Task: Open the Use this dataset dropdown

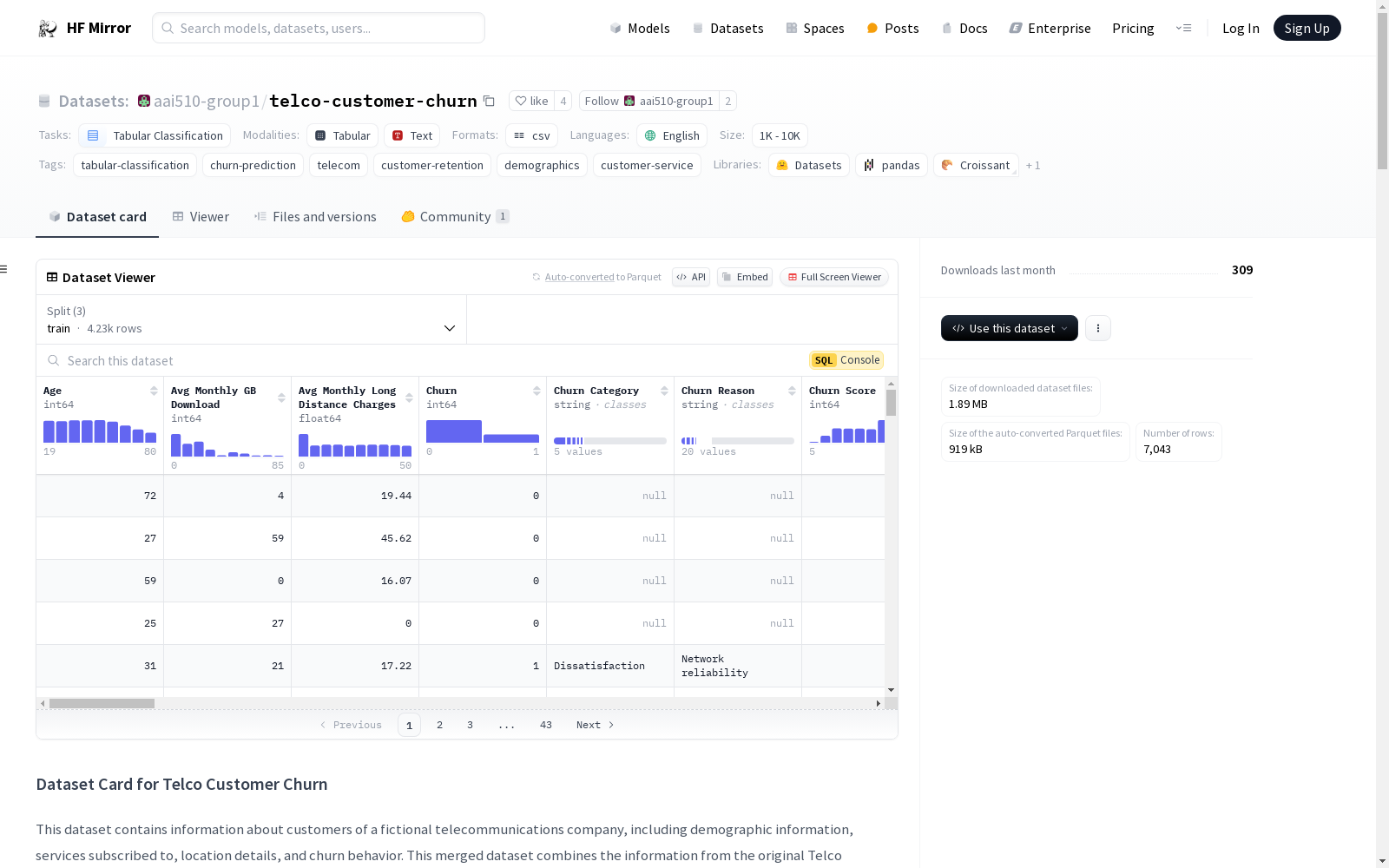Action: pyautogui.click(x=1010, y=328)
